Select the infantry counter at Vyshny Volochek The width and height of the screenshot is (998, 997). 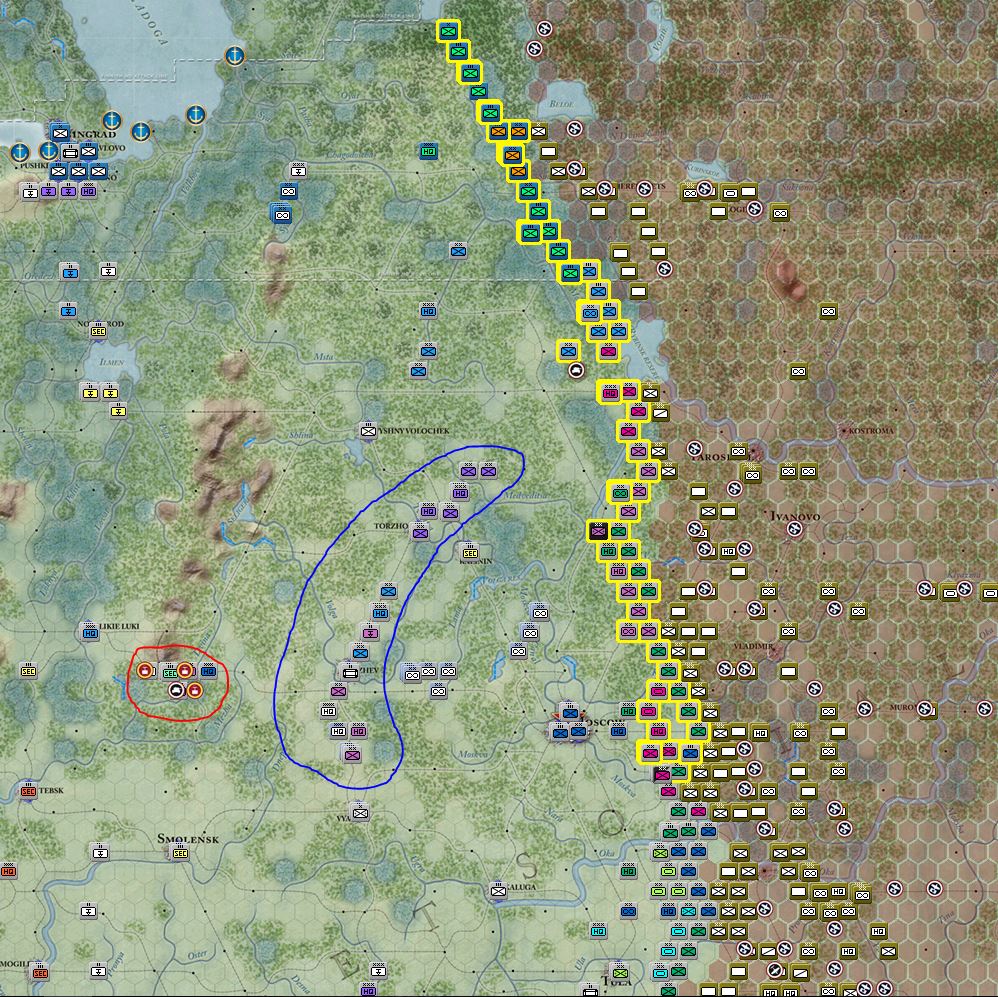pyautogui.click(x=368, y=431)
